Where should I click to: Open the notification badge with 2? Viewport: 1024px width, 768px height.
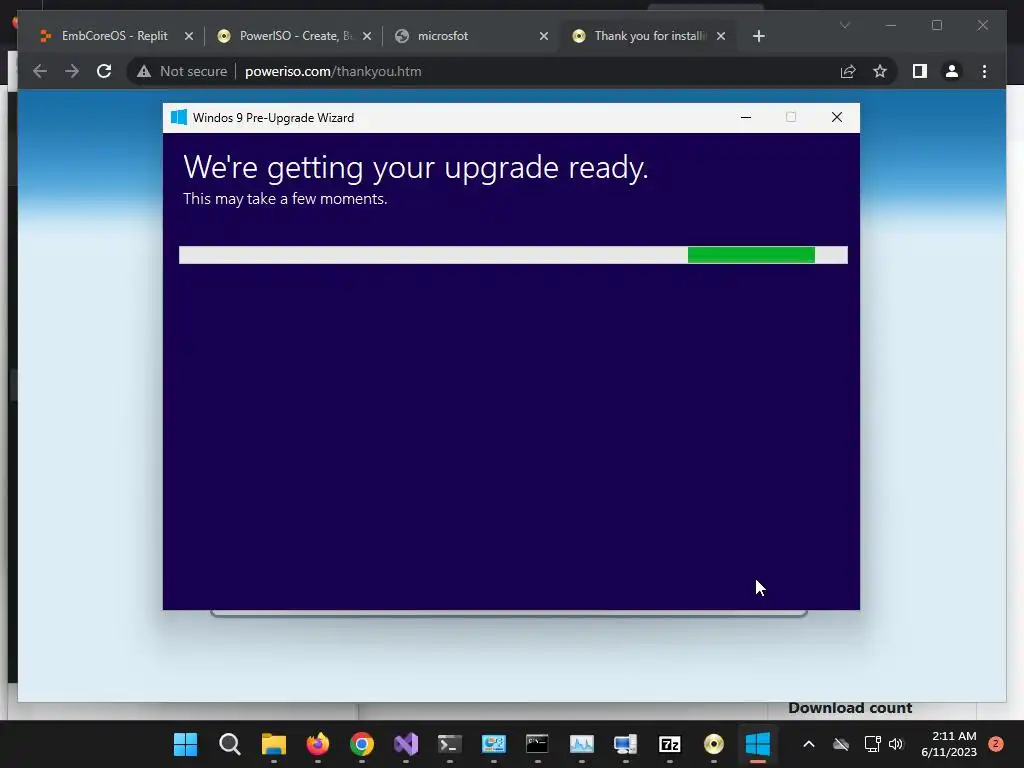[x=996, y=744]
